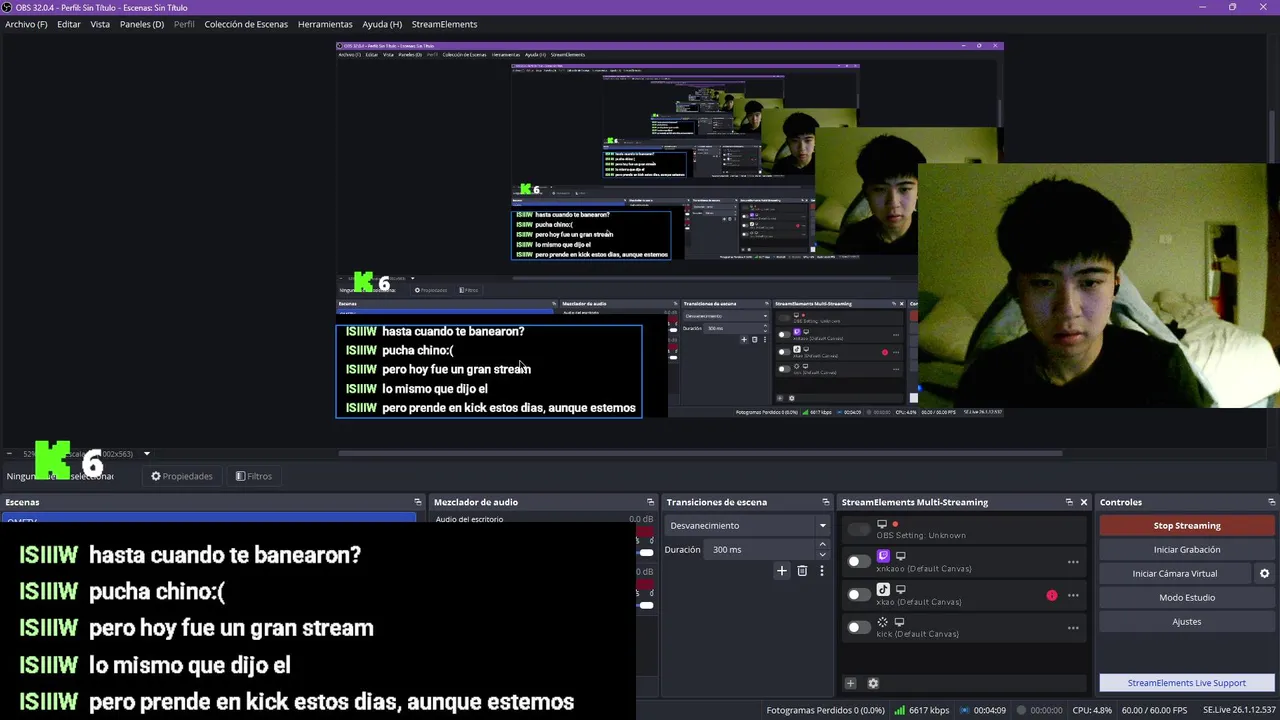1280x720 pixels.
Task: Click the CPU: 4.8% status text
Action: tap(1092, 710)
